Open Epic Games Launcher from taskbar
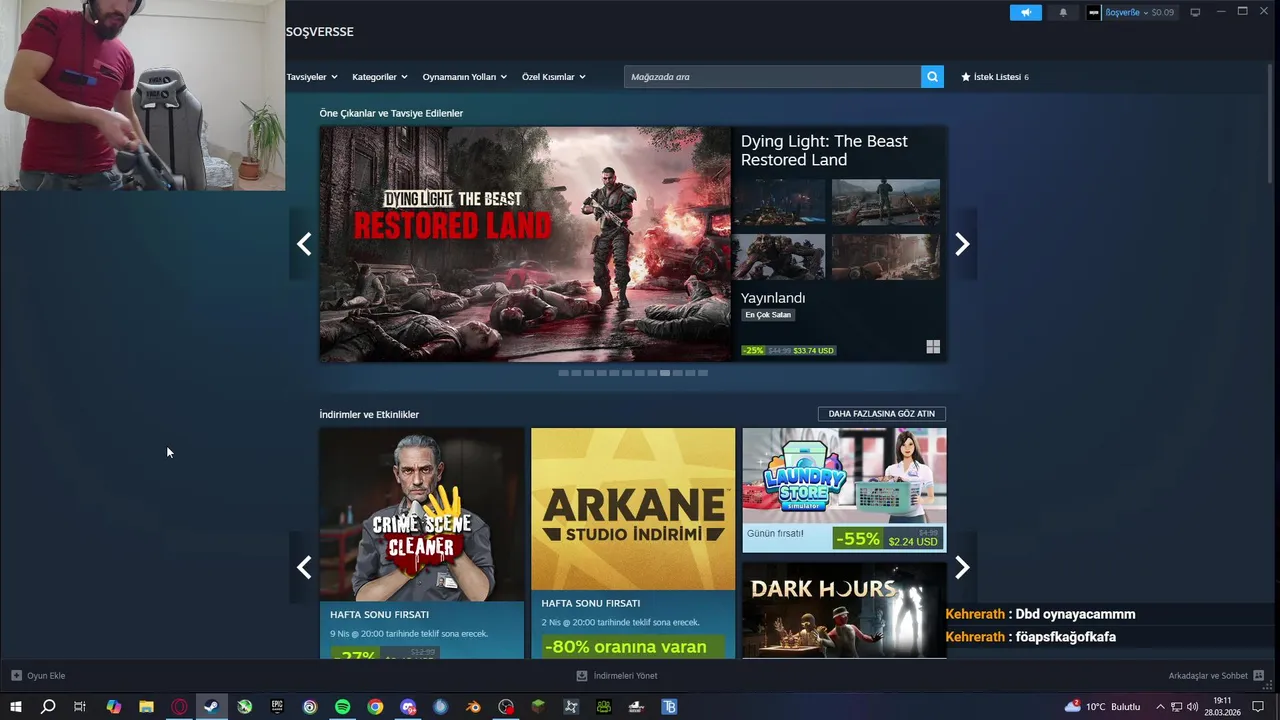The image size is (1280, 720). coord(277,707)
